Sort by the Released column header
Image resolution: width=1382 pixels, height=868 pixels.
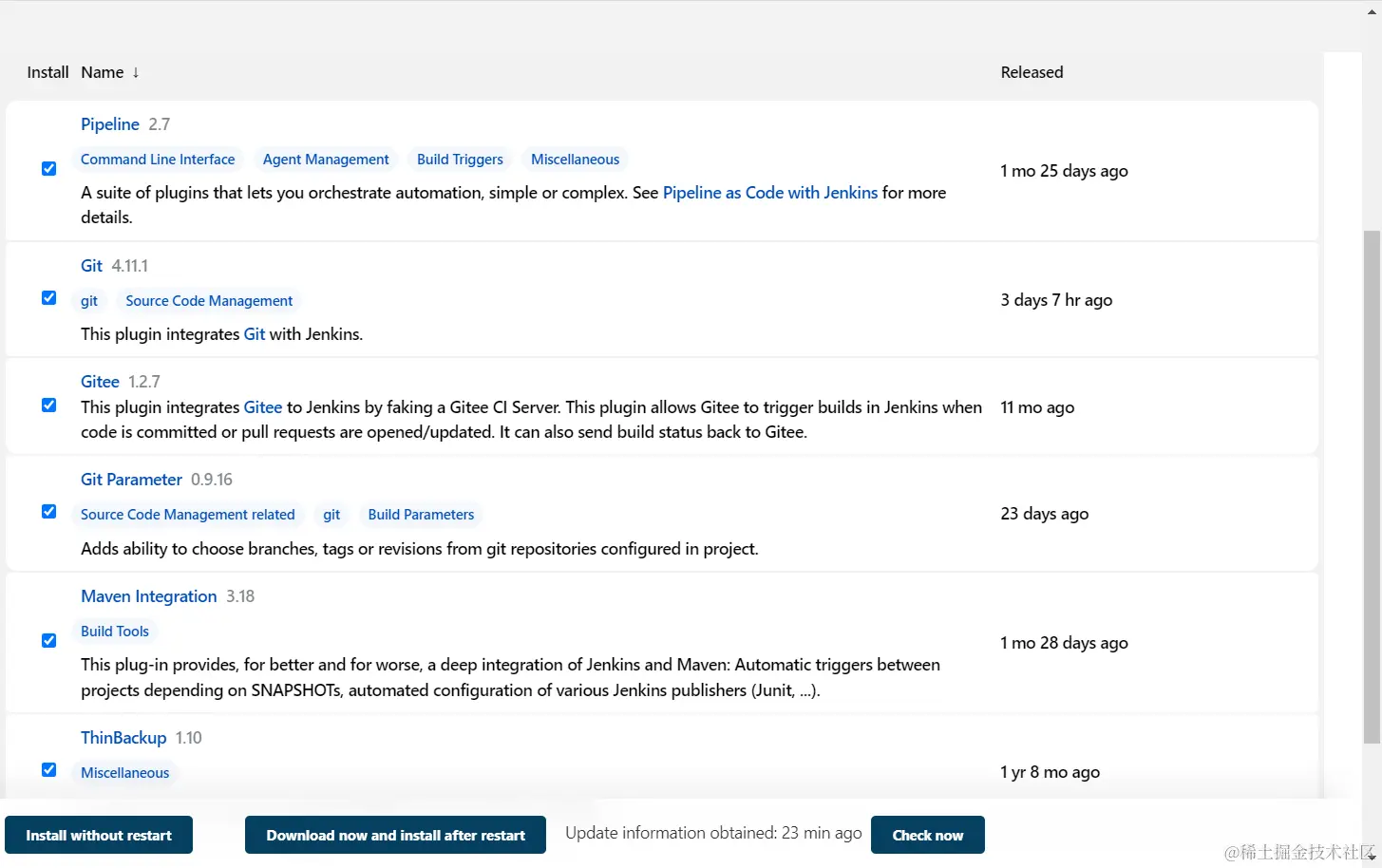tap(1032, 72)
